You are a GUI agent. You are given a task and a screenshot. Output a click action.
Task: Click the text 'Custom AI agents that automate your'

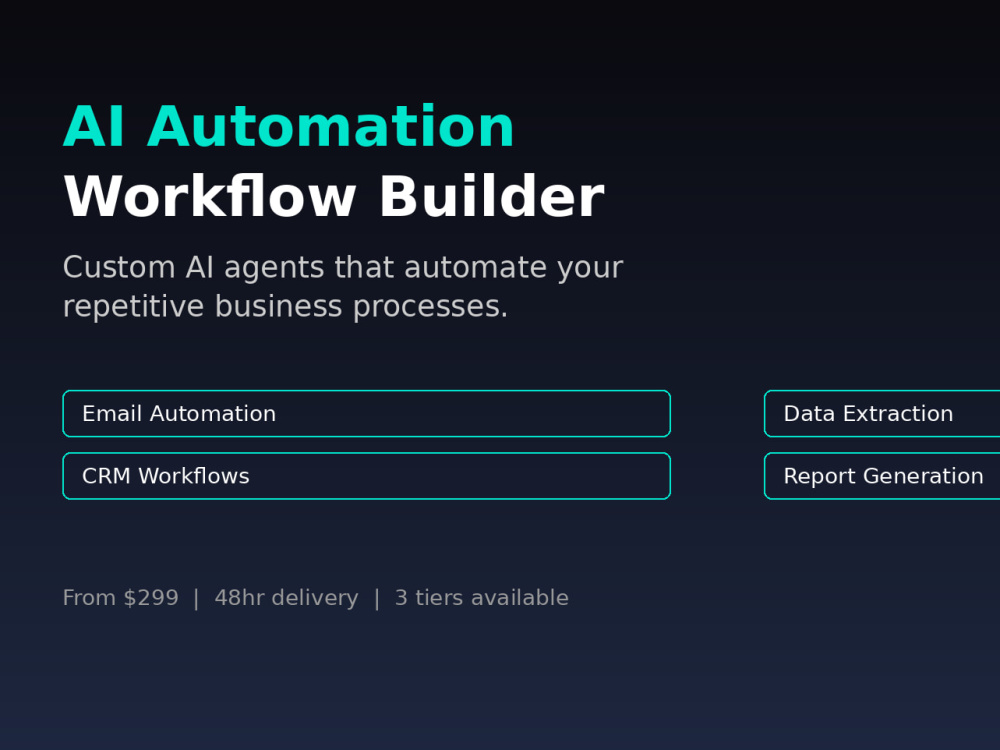[x=342, y=267]
